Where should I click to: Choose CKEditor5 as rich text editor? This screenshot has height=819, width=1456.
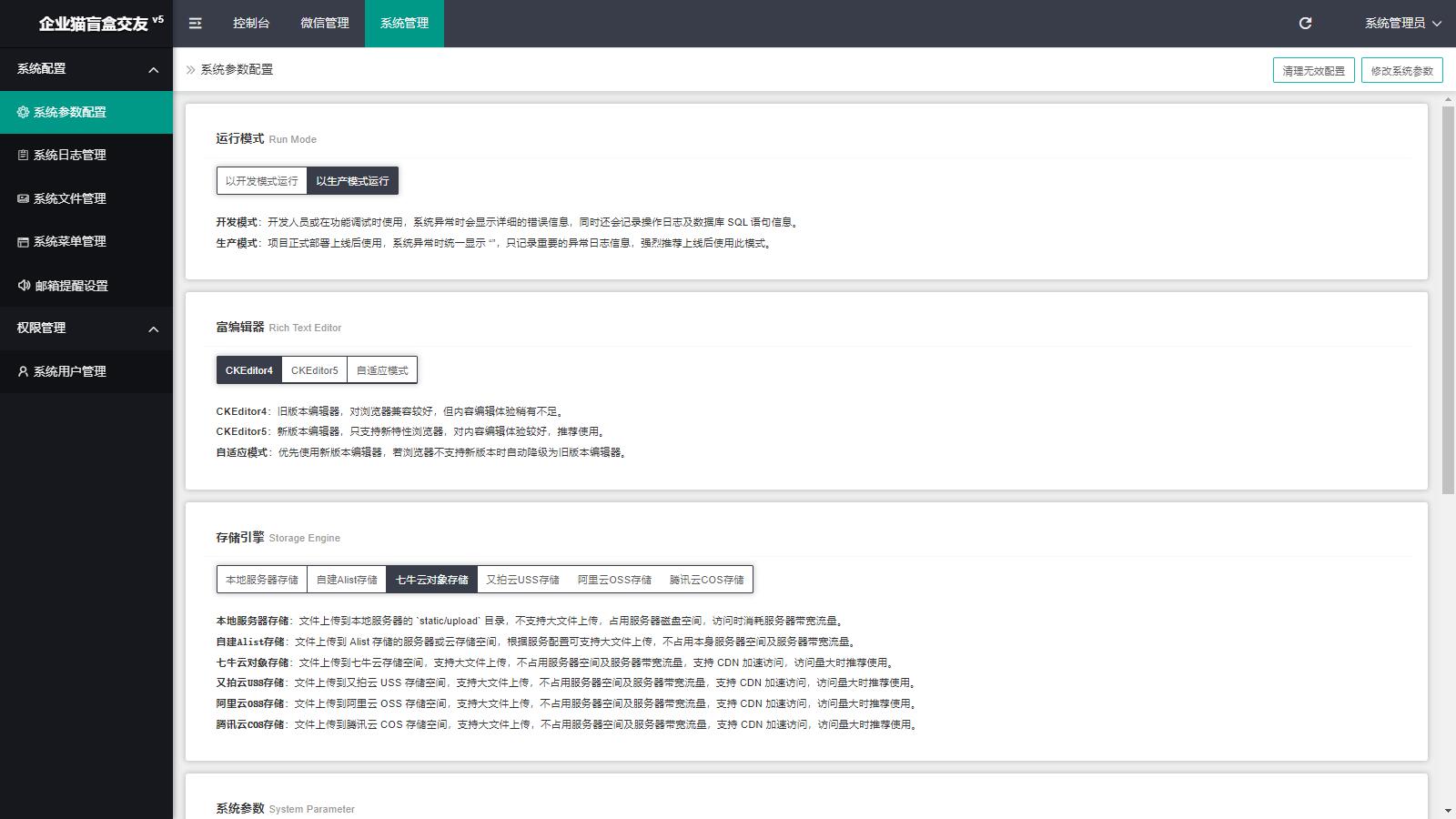314,370
